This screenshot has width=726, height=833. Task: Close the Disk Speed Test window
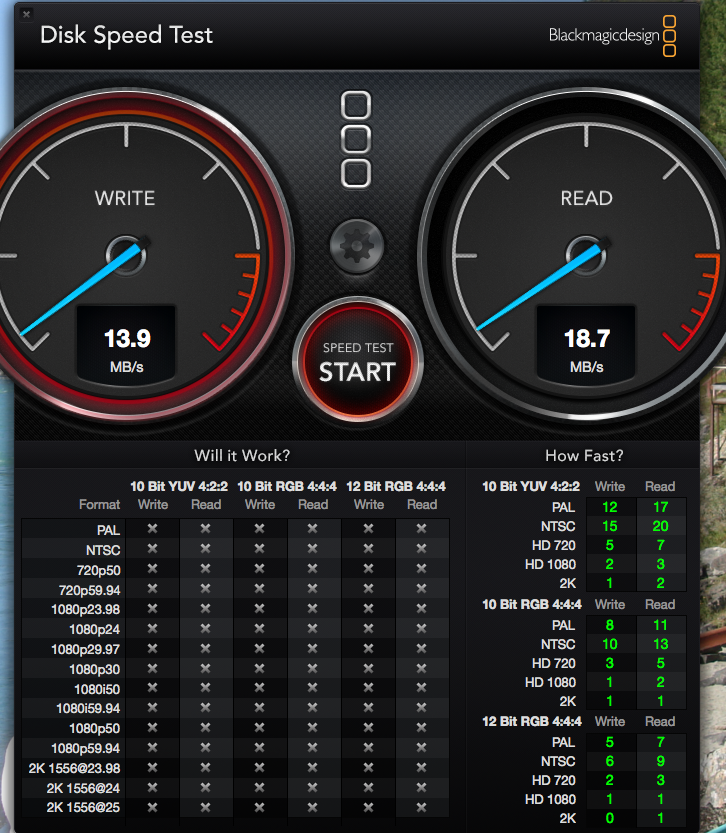[x=25, y=14]
